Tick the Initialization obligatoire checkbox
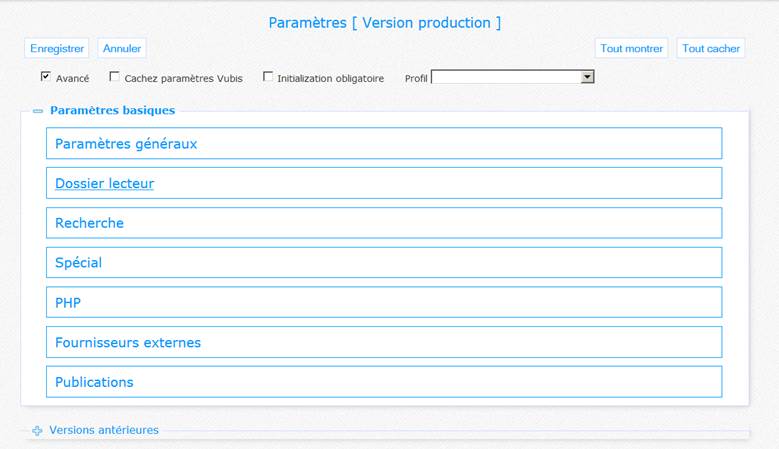779x449 pixels. 268,76
